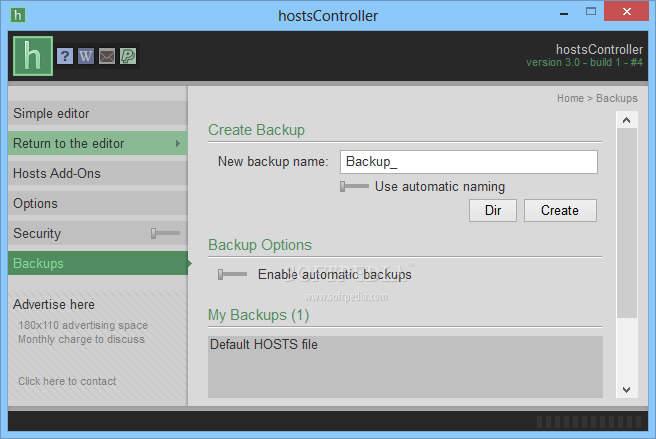
Task: Expand the Return to the editor arrow
Action: tap(178, 144)
